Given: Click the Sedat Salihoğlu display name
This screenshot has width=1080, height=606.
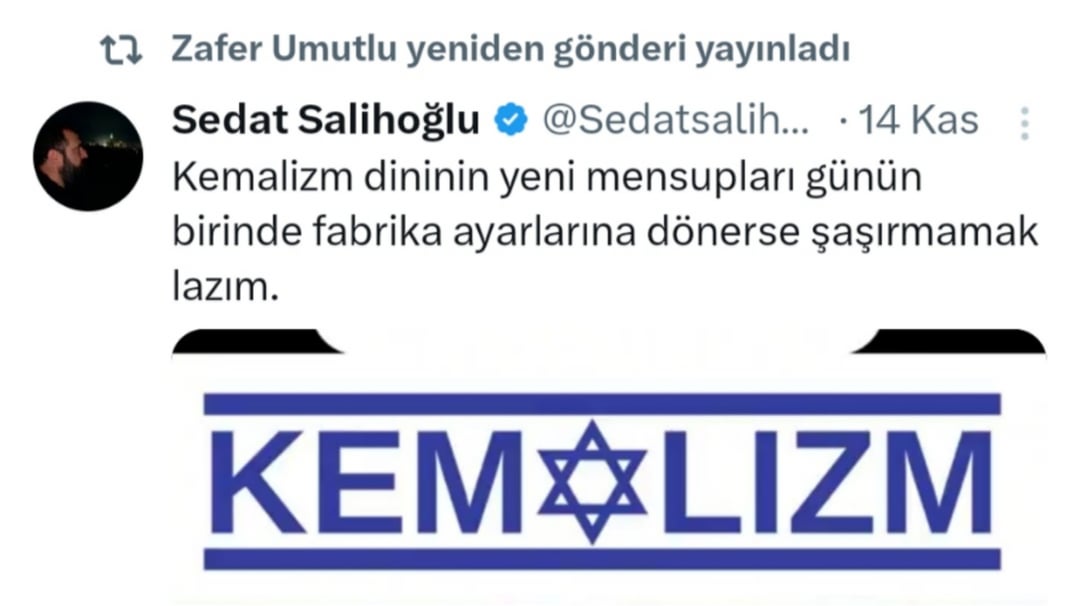Looking at the screenshot, I should 326,120.
